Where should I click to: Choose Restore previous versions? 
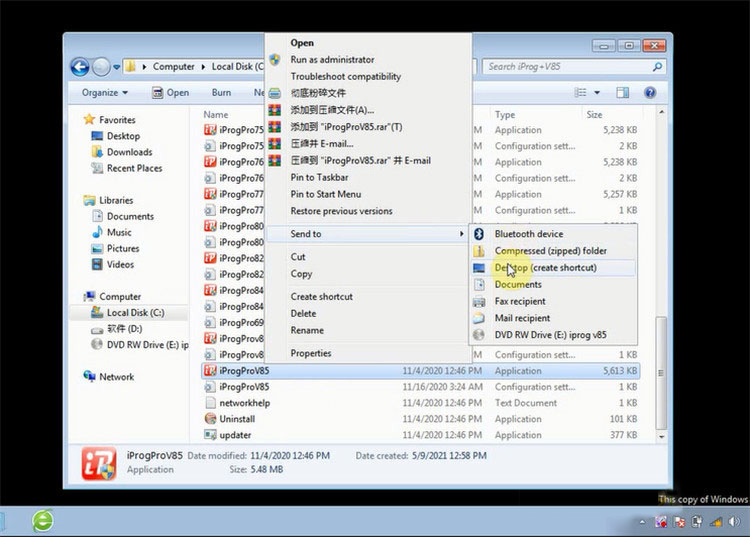point(341,211)
